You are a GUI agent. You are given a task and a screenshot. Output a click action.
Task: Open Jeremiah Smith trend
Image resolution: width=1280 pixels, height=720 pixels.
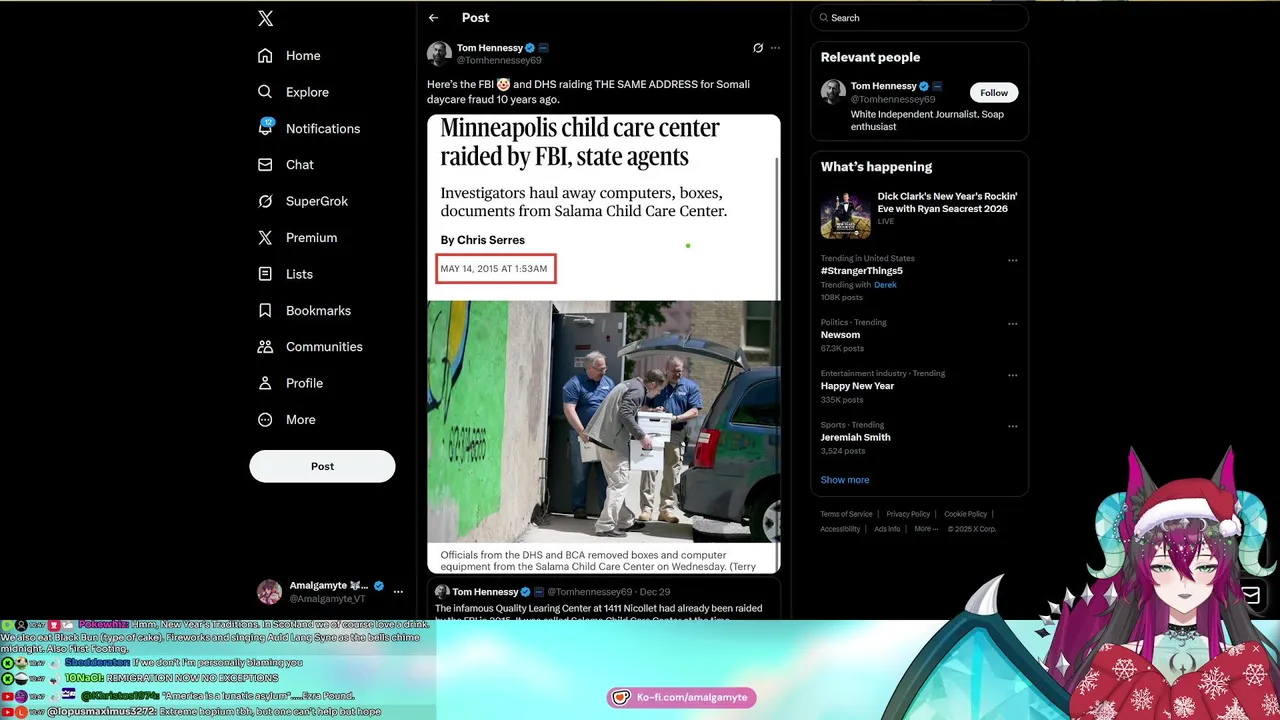855,437
